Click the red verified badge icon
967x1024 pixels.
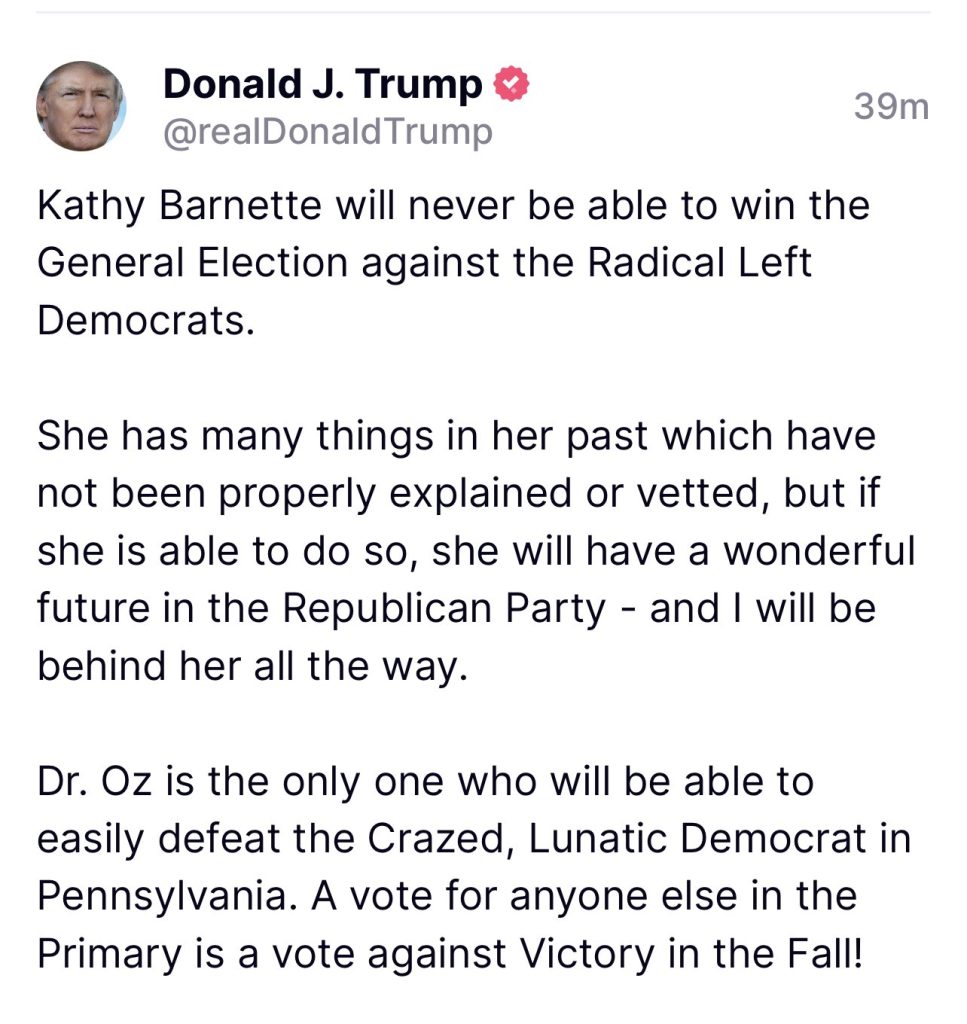pyautogui.click(x=511, y=84)
